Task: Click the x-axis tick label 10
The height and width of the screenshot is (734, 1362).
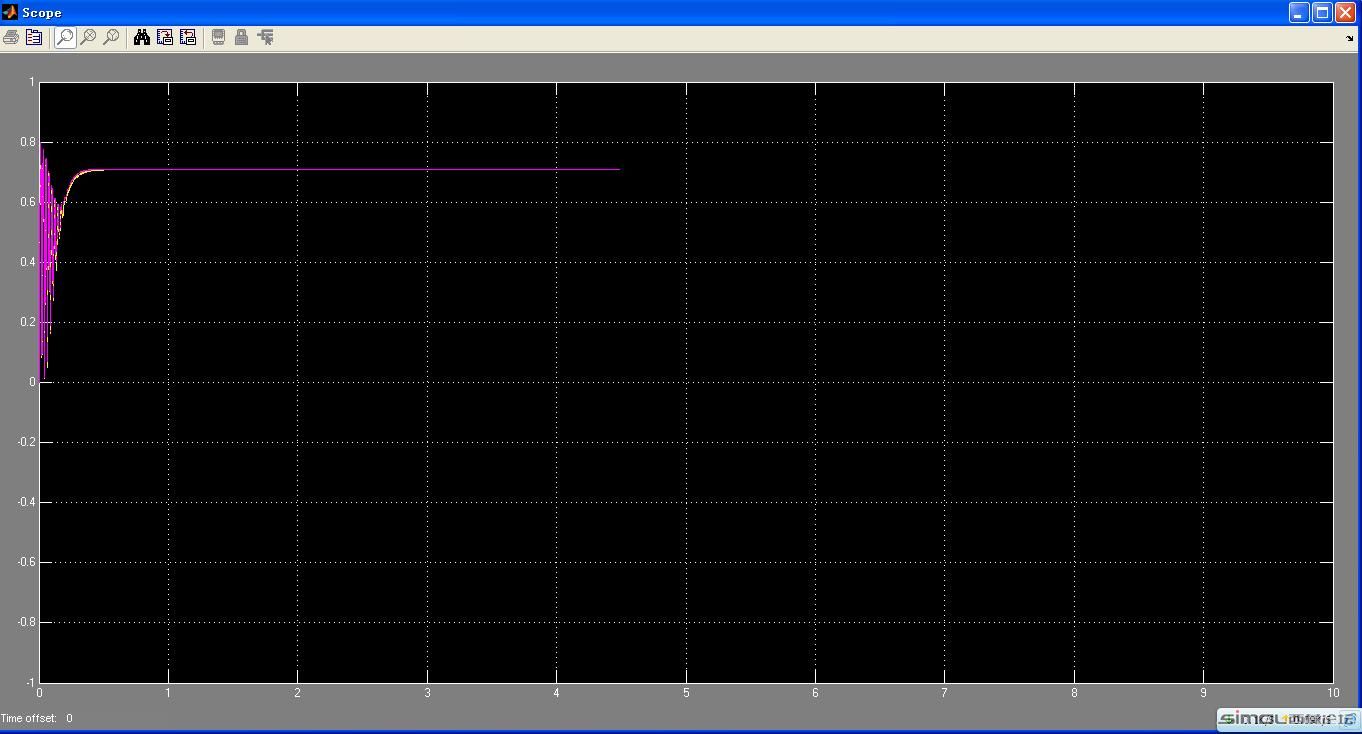Action: [x=1332, y=693]
